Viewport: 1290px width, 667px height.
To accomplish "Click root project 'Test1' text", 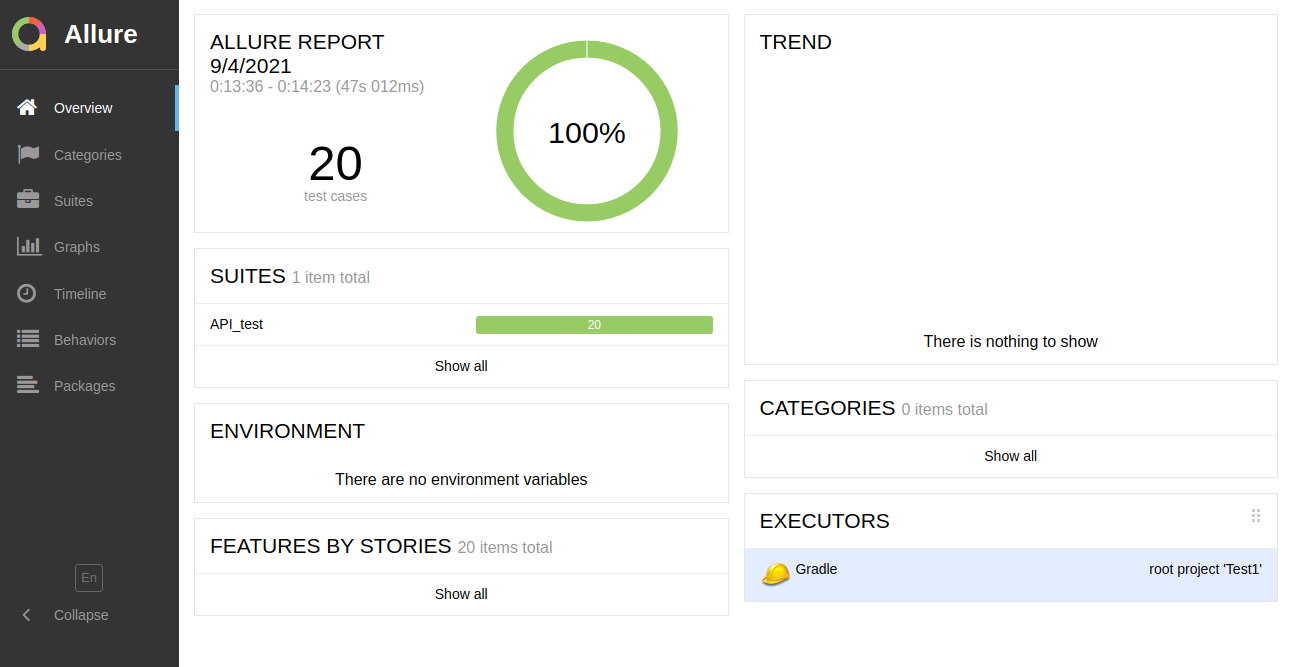I will click(1205, 569).
